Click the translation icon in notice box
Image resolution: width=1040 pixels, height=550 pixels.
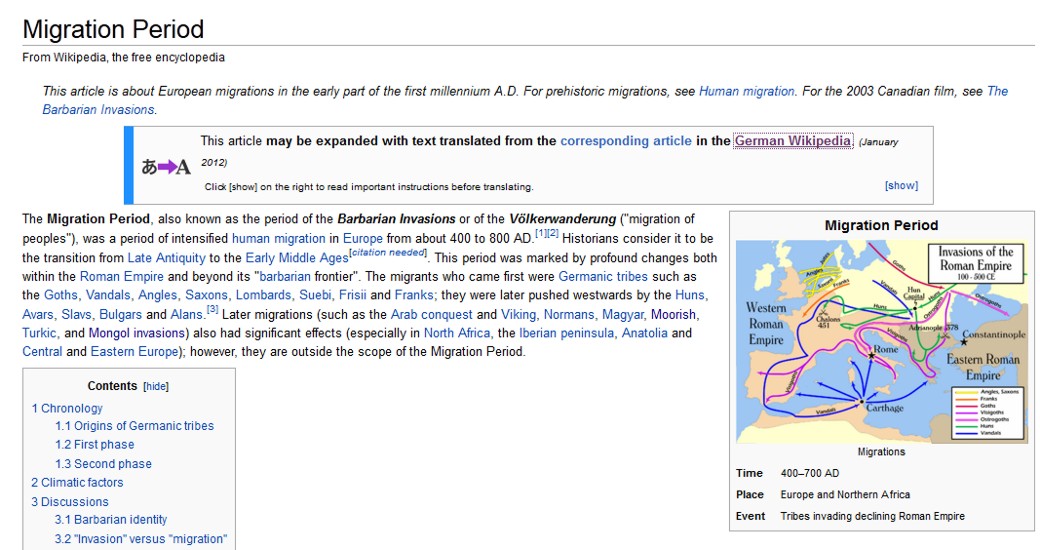[x=166, y=166]
